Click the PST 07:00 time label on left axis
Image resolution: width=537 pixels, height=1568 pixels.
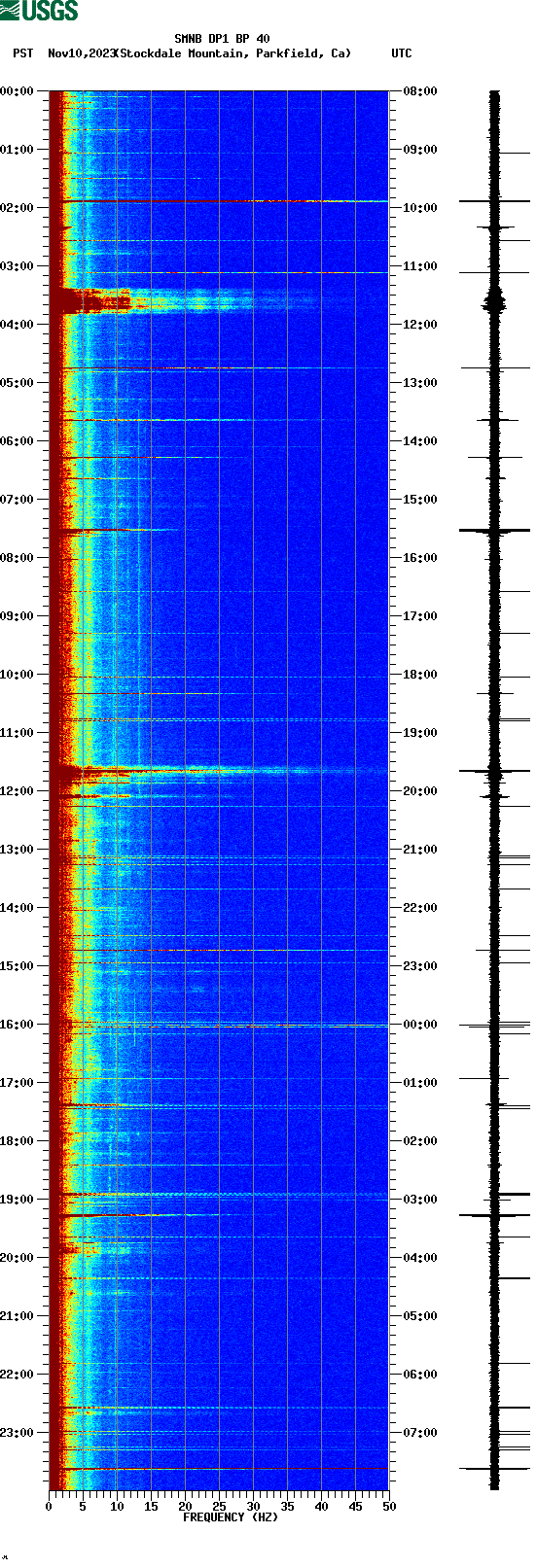18,500
